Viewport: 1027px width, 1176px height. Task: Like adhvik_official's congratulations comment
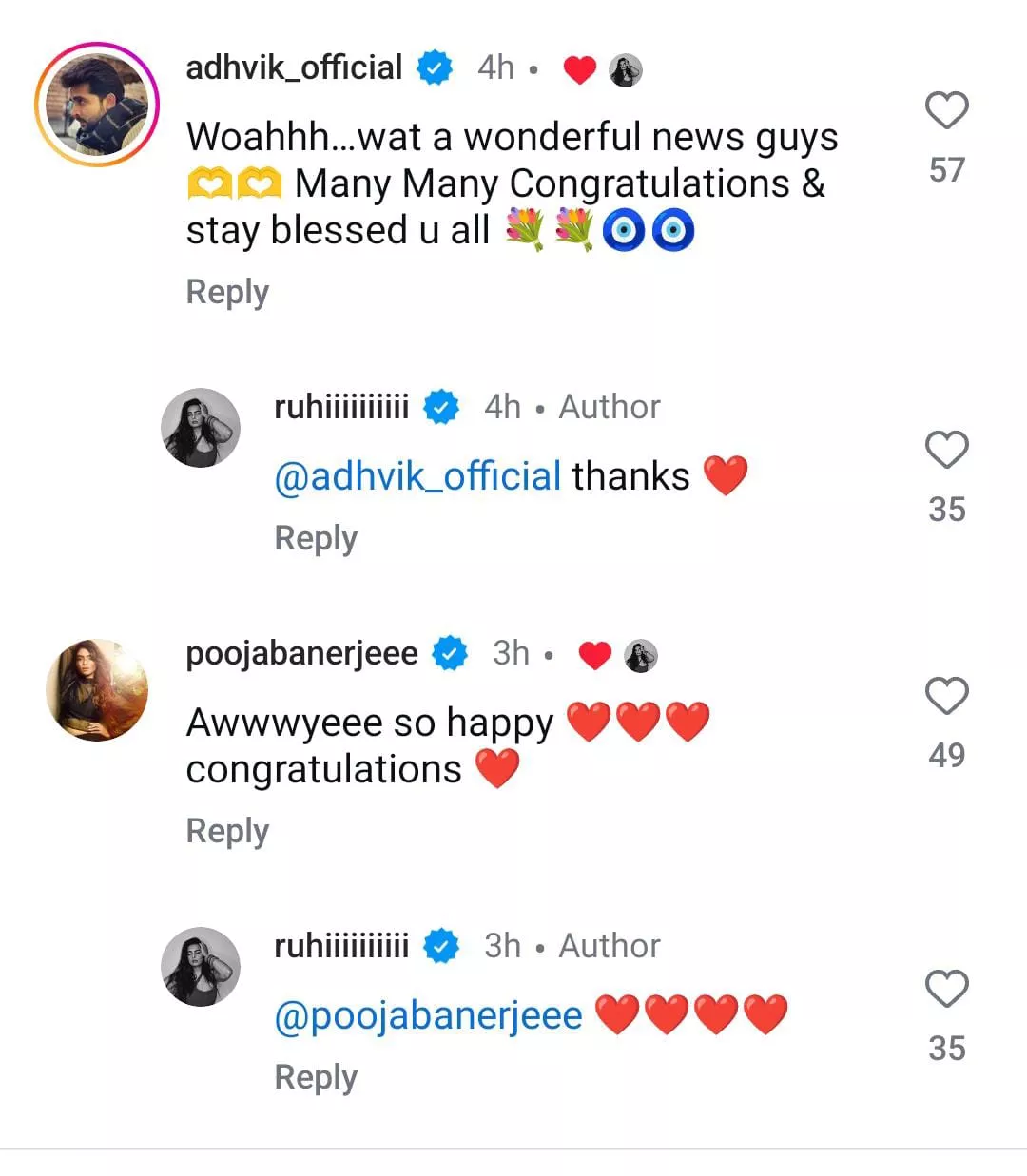click(x=946, y=111)
